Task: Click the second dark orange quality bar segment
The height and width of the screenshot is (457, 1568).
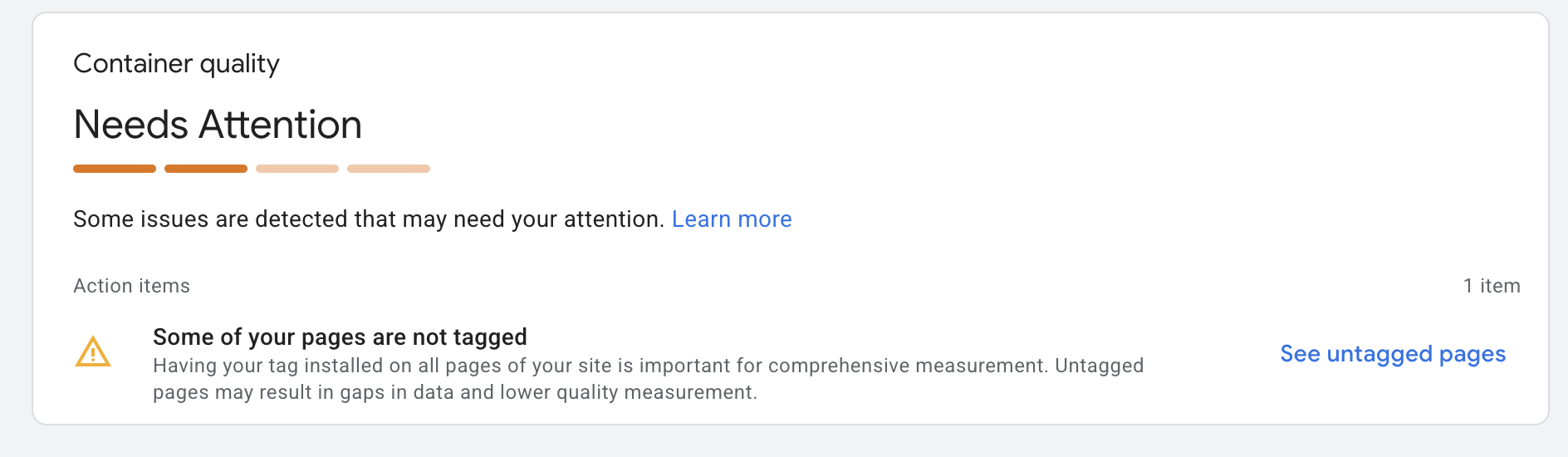Action: 206,169
